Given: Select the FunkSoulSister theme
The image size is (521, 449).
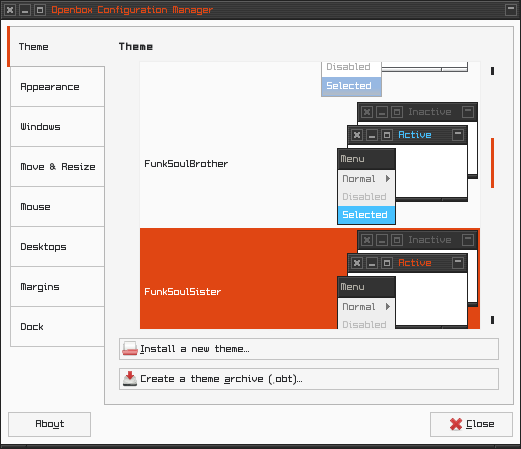Looking at the screenshot, I should coord(310,279).
